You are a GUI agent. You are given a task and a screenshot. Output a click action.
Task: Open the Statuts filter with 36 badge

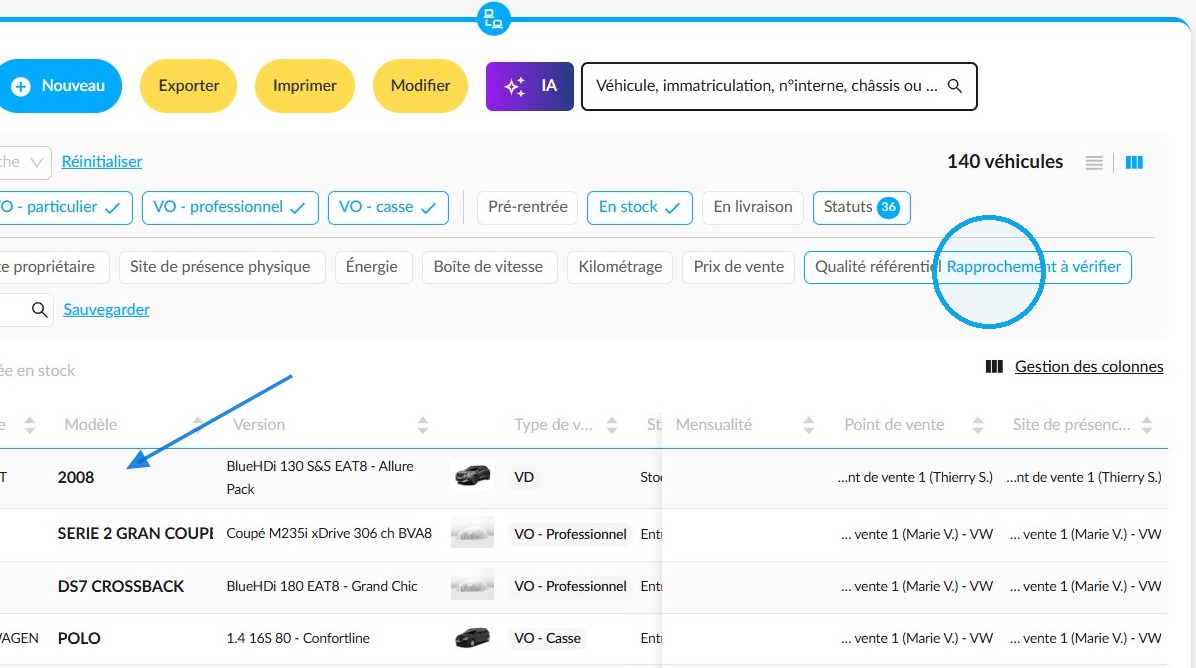[x=861, y=207]
